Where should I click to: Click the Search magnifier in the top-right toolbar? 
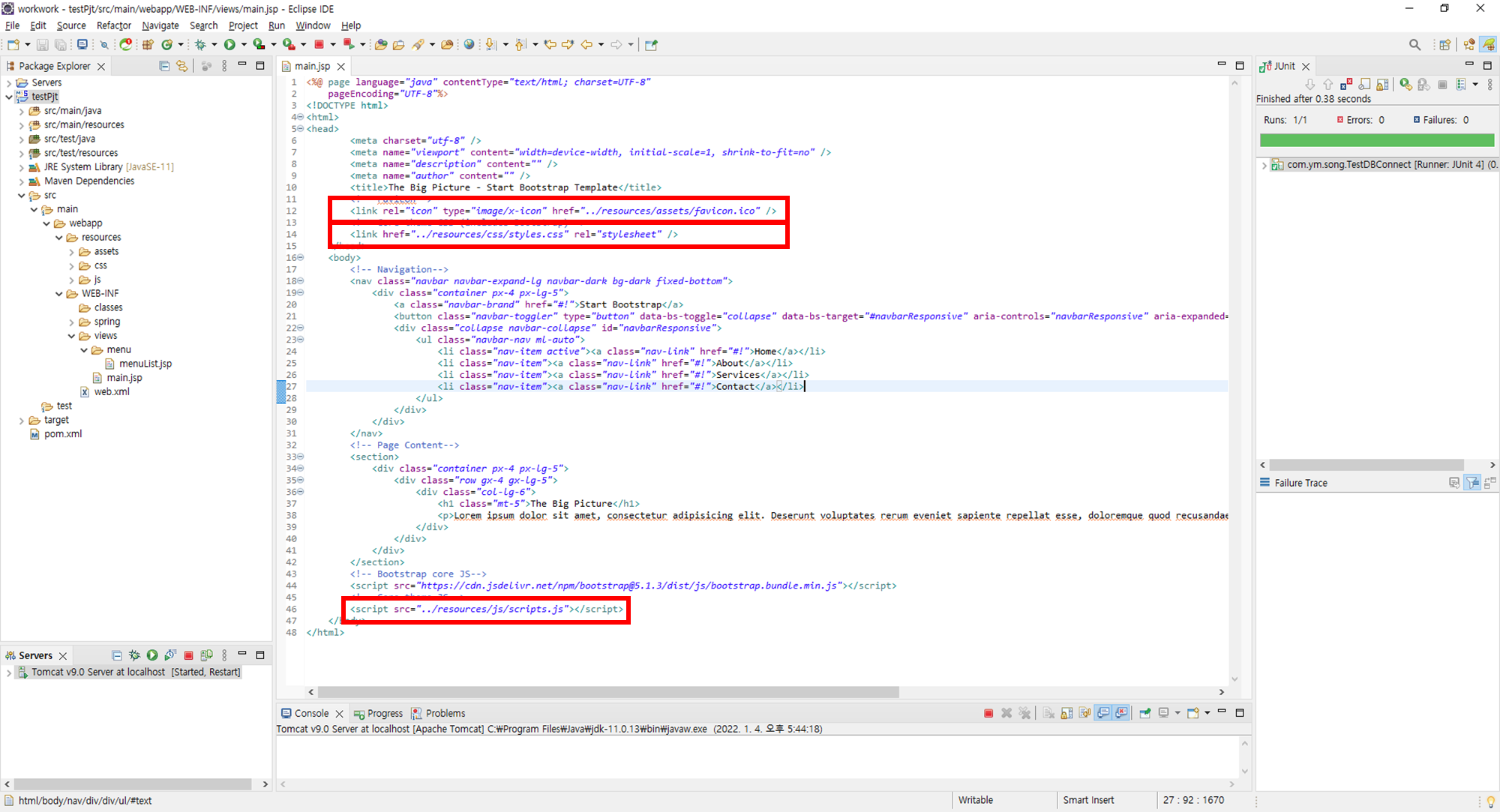click(x=1414, y=45)
